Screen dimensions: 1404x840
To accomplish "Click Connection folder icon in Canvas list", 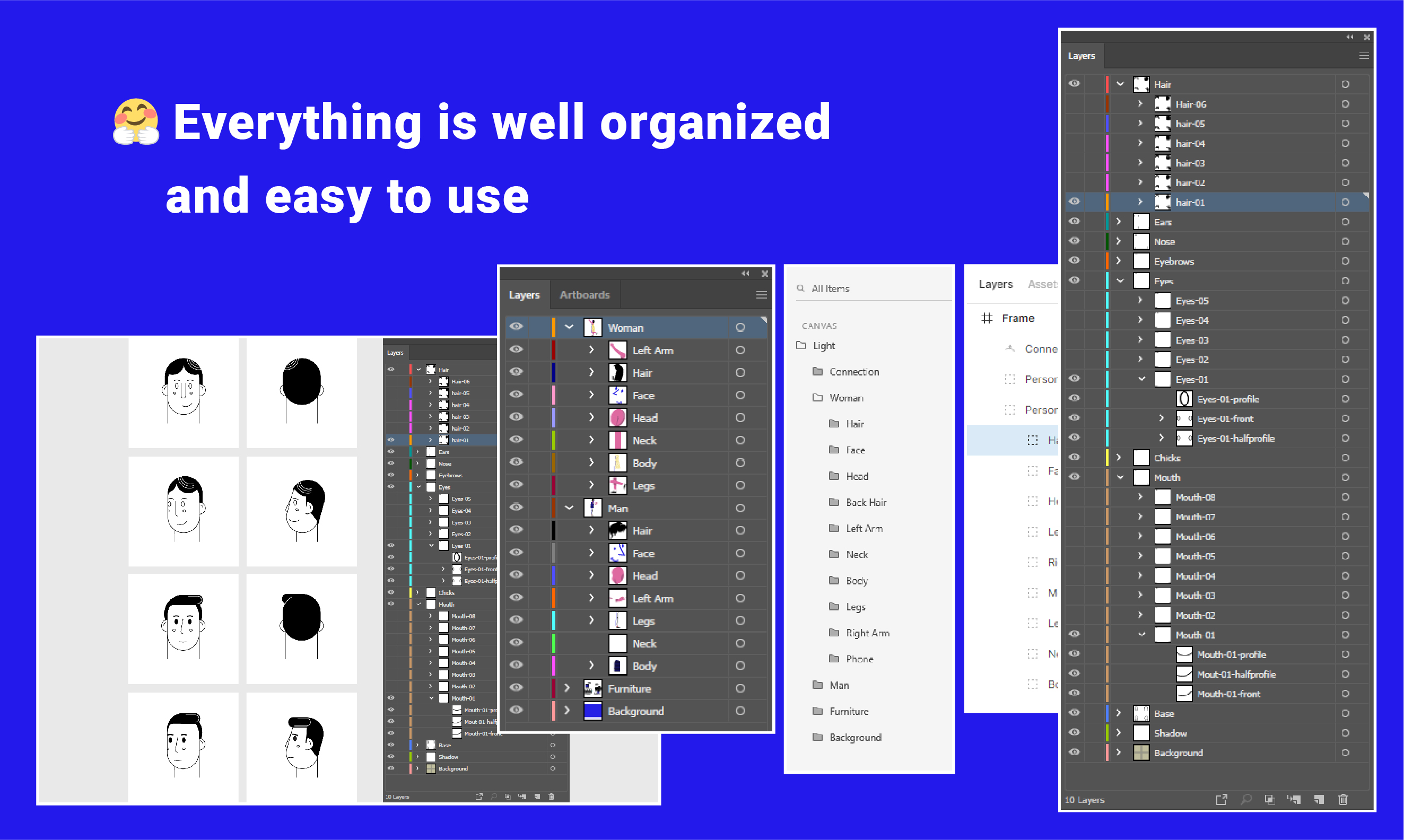I will [817, 371].
